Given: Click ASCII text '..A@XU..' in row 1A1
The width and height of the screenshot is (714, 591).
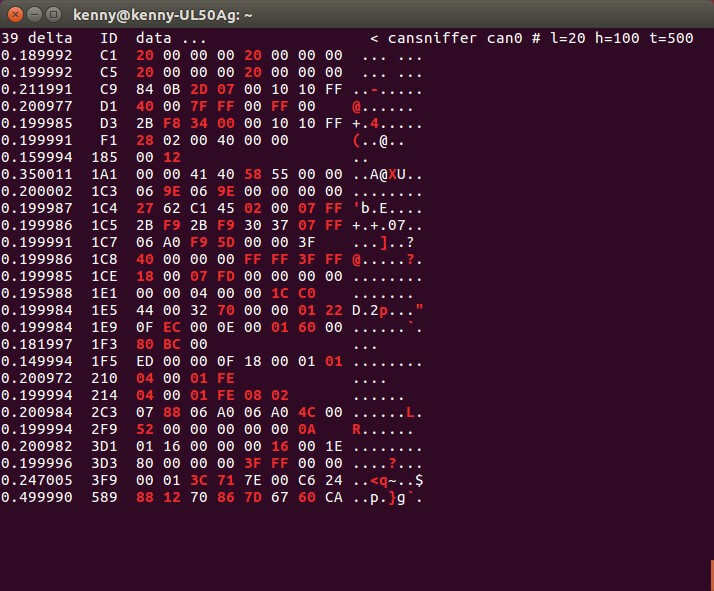Looking at the screenshot, I should 388,174.
